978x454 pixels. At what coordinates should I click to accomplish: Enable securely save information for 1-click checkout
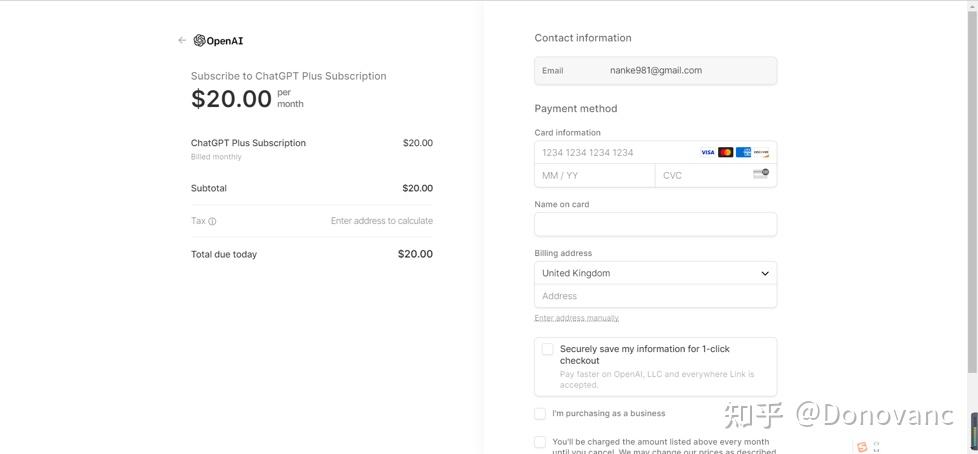[x=547, y=349]
